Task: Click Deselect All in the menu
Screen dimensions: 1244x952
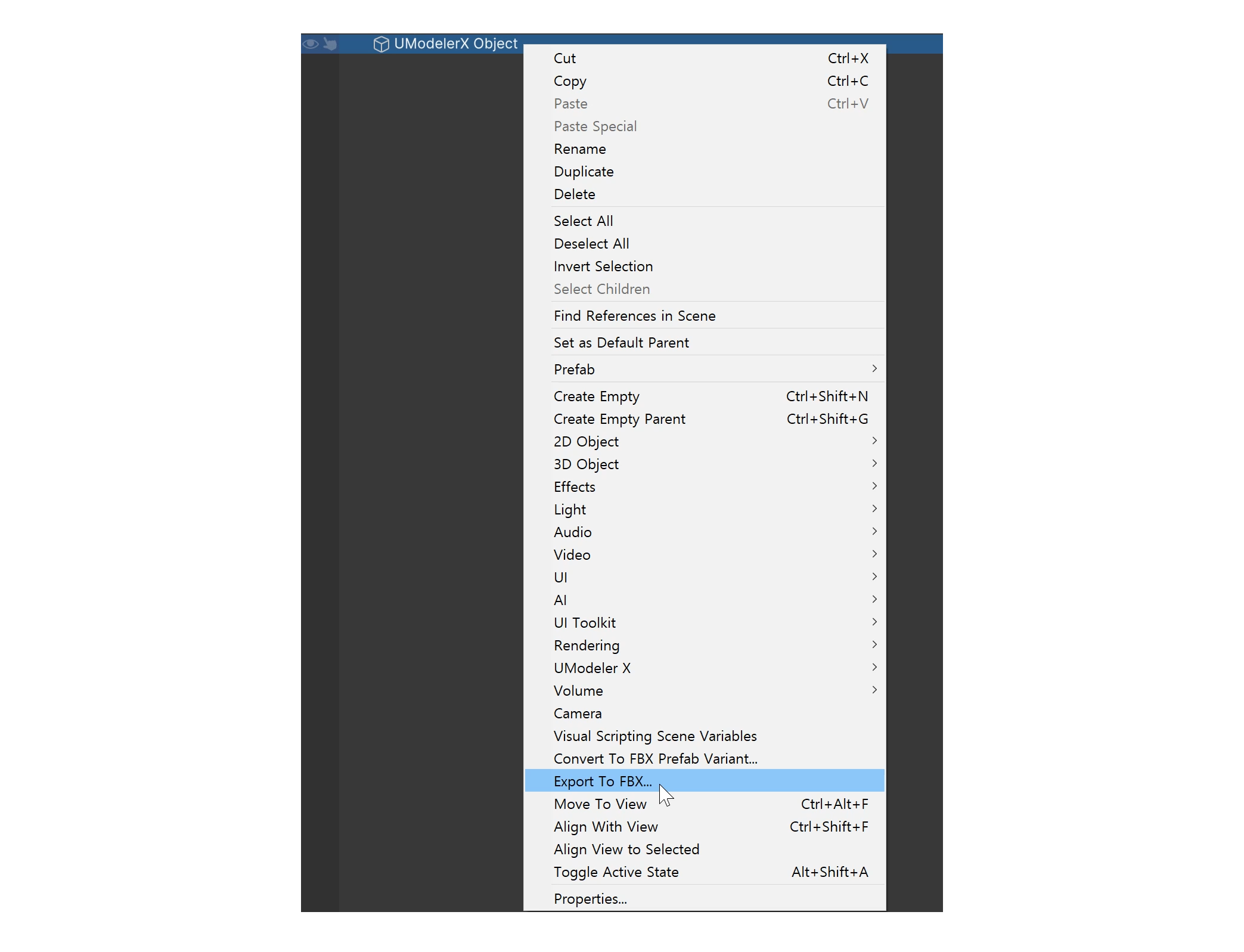Action: click(x=705, y=244)
